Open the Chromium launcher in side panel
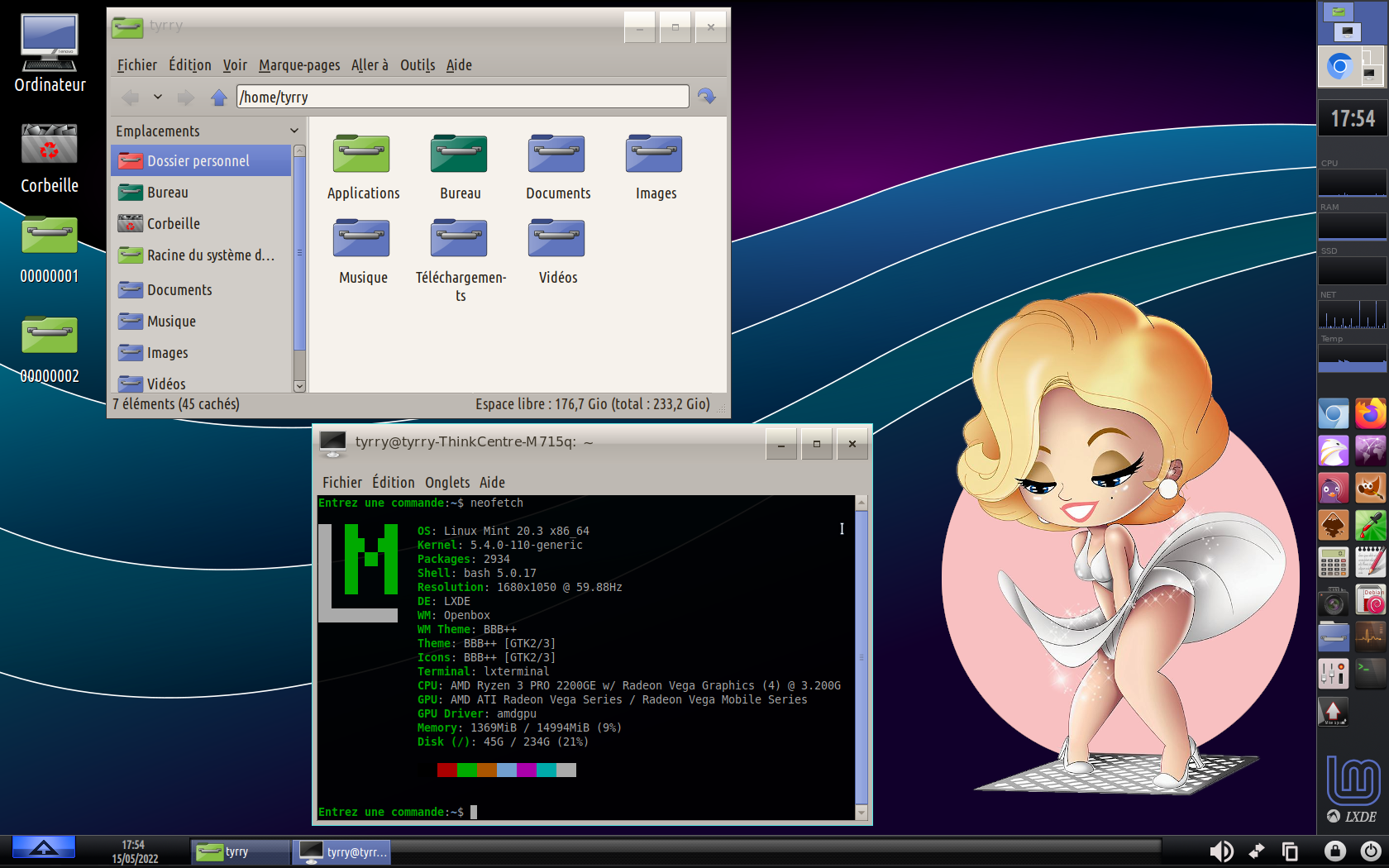The width and height of the screenshot is (1389, 868). [x=1334, y=414]
